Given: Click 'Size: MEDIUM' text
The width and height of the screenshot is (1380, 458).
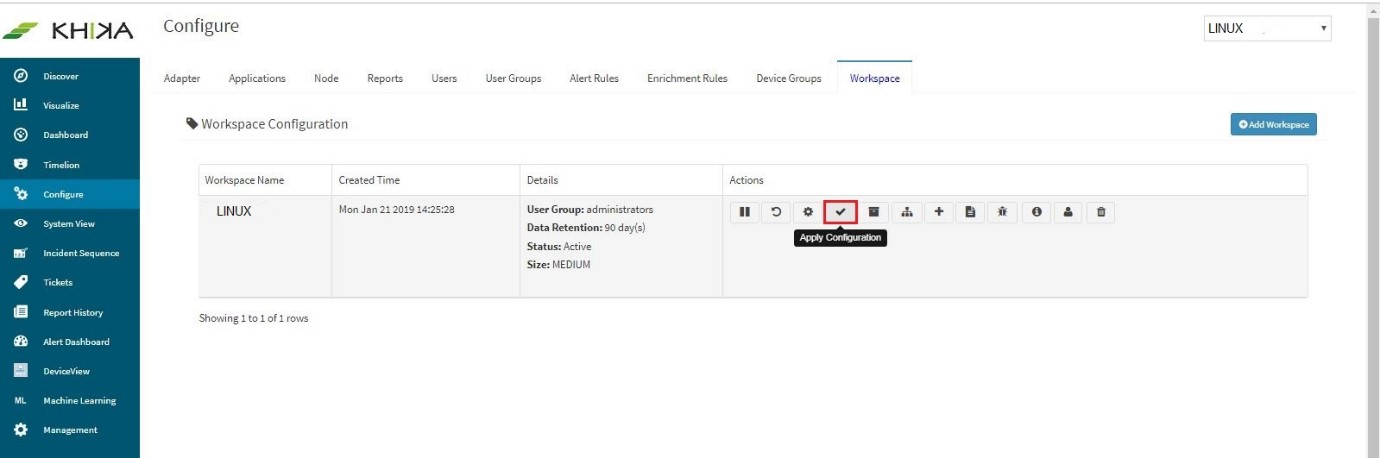Looking at the screenshot, I should point(558,264).
